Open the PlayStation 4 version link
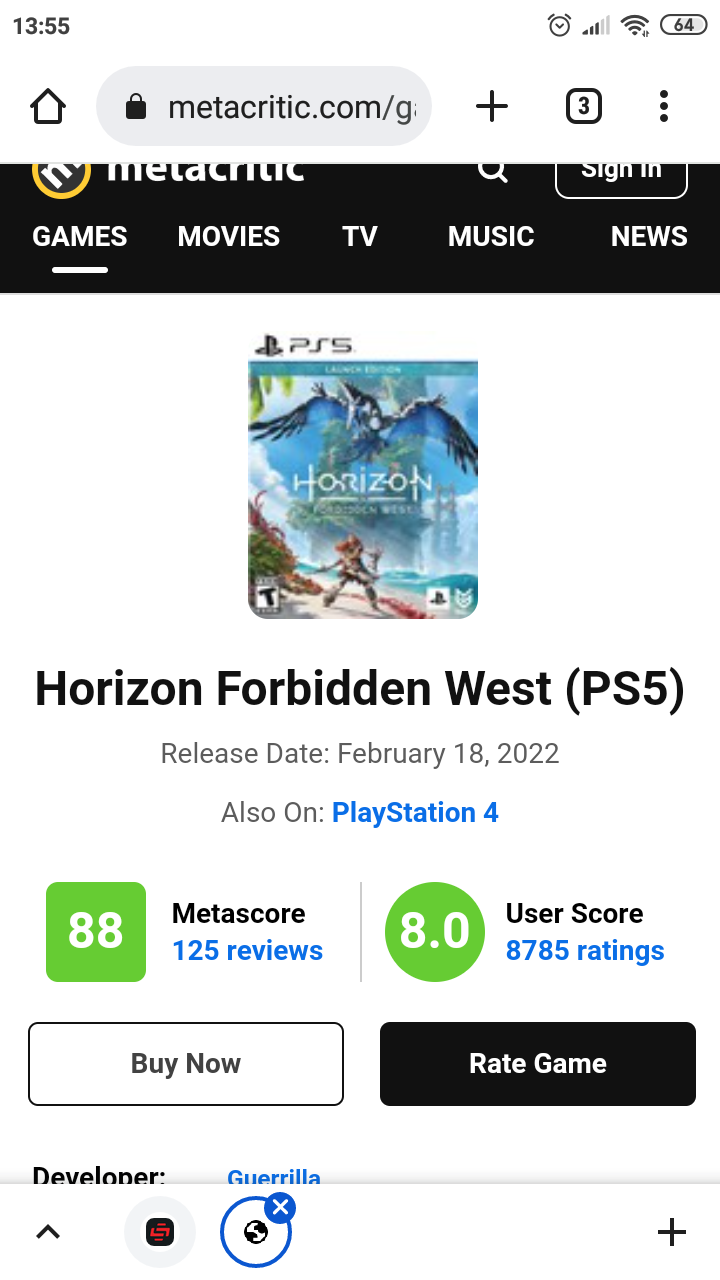The image size is (720, 1280). point(415,812)
